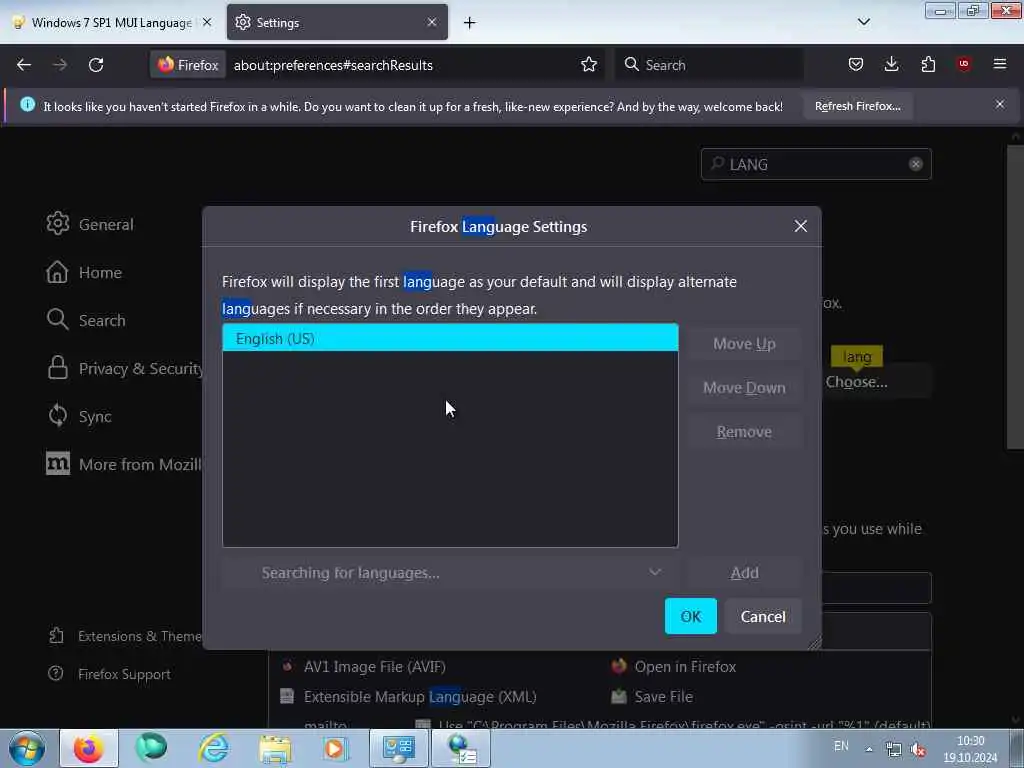Open the uBlock Origin shield icon
This screenshot has width=1024, height=768.
pyautogui.click(x=963, y=64)
